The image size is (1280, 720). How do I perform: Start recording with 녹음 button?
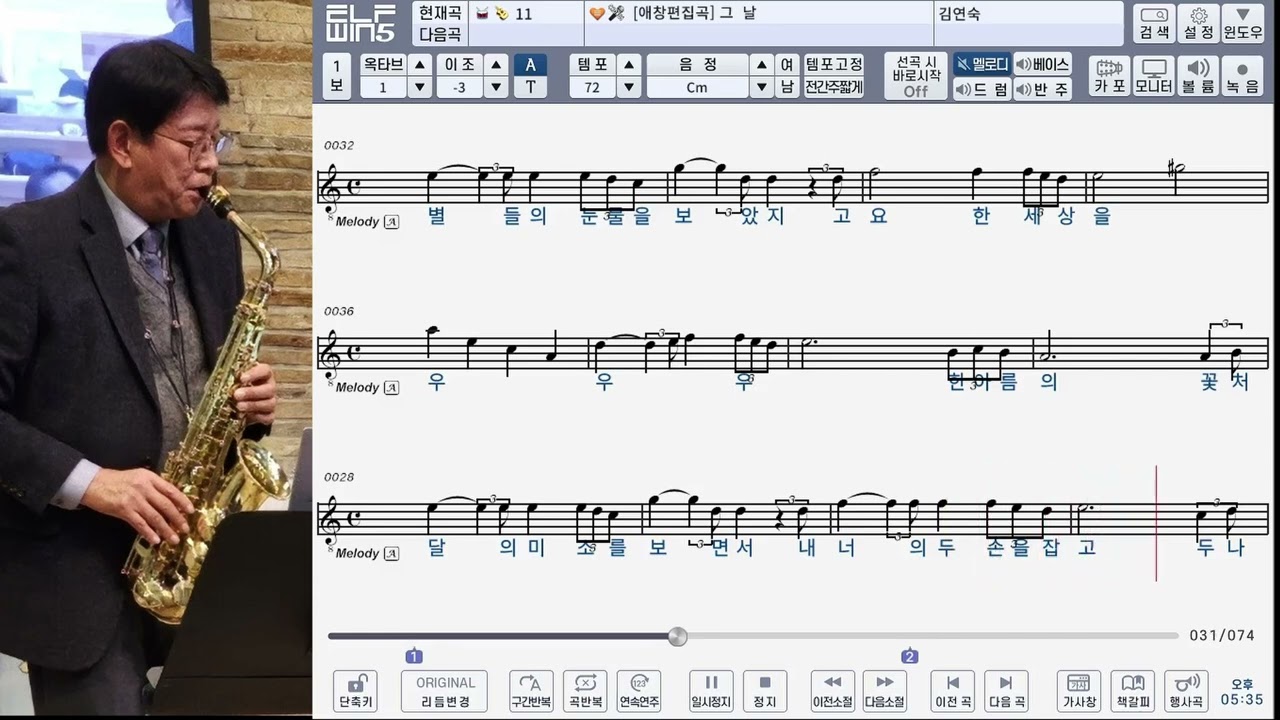point(1243,76)
